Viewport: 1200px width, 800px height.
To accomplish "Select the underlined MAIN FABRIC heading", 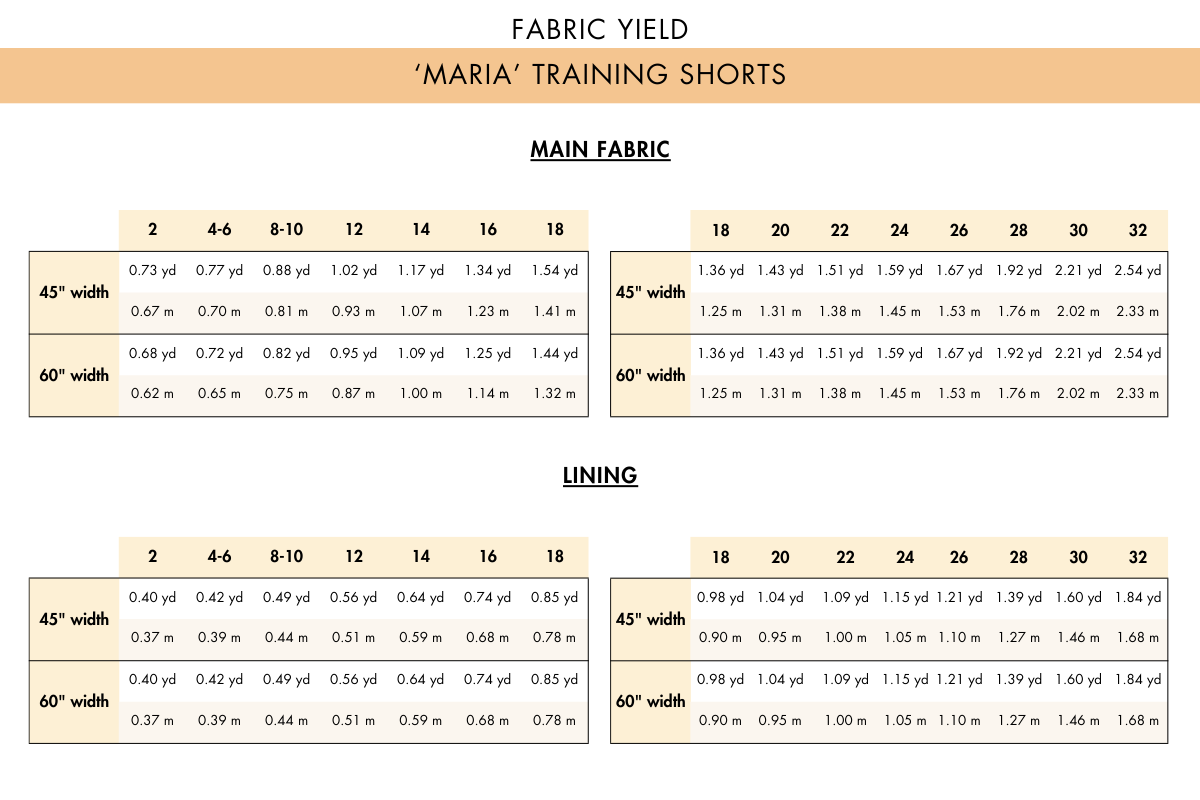I will pos(600,150).
